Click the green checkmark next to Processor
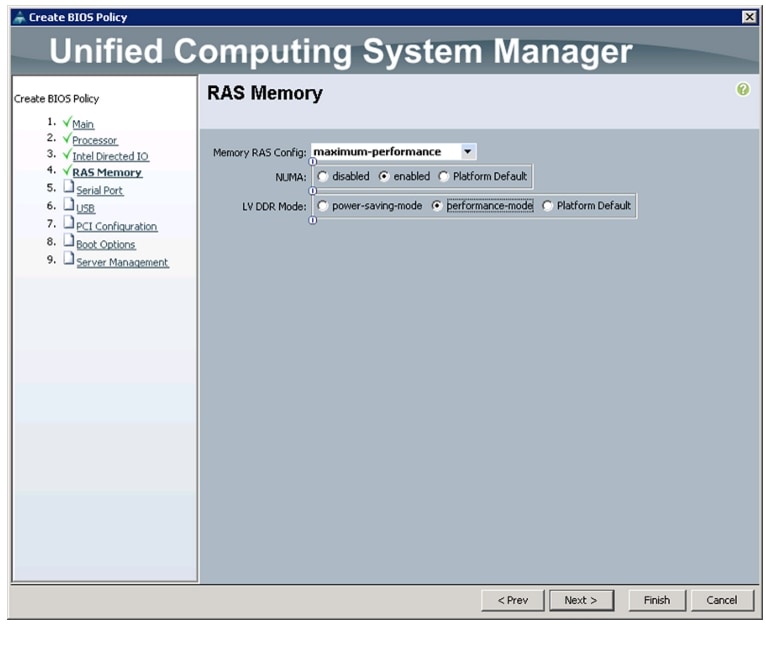Viewport: 766px width, 647px height. (x=67, y=138)
